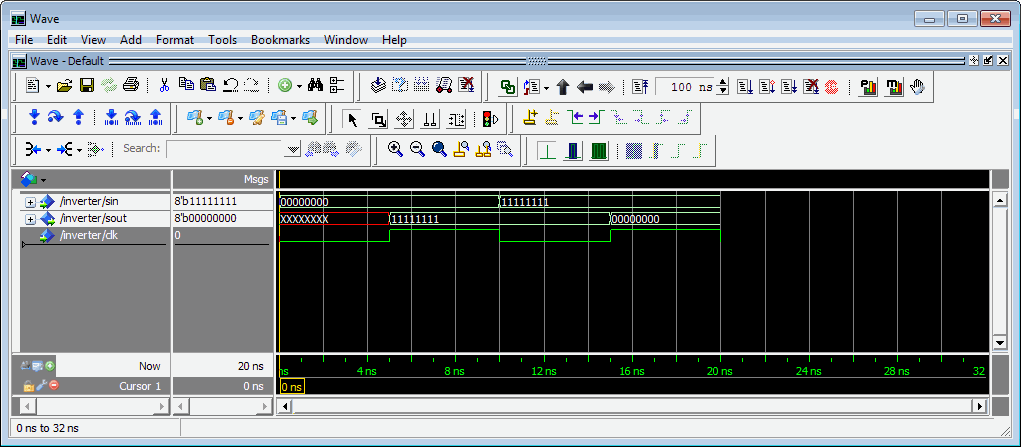1021x447 pixels.
Task: Open the Bookmarks menu
Action: (x=280, y=40)
